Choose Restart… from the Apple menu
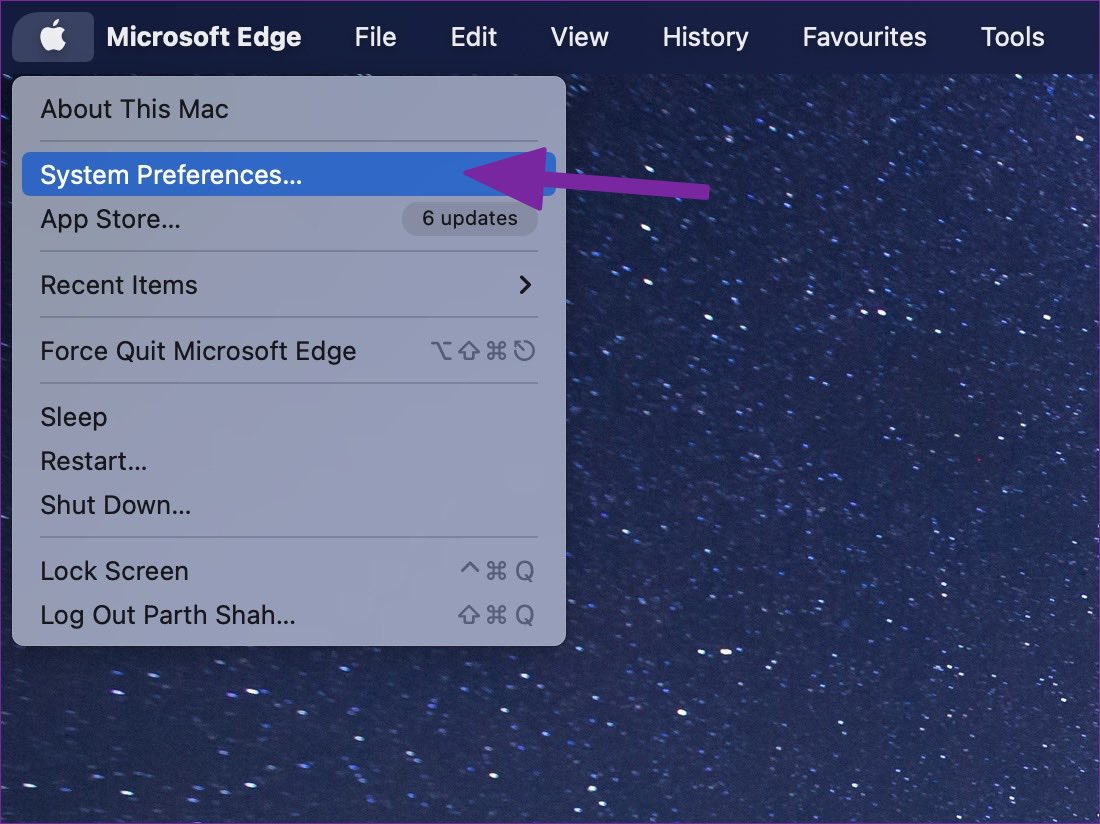Viewport: 1100px width, 824px height. pyautogui.click(x=289, y=461)
